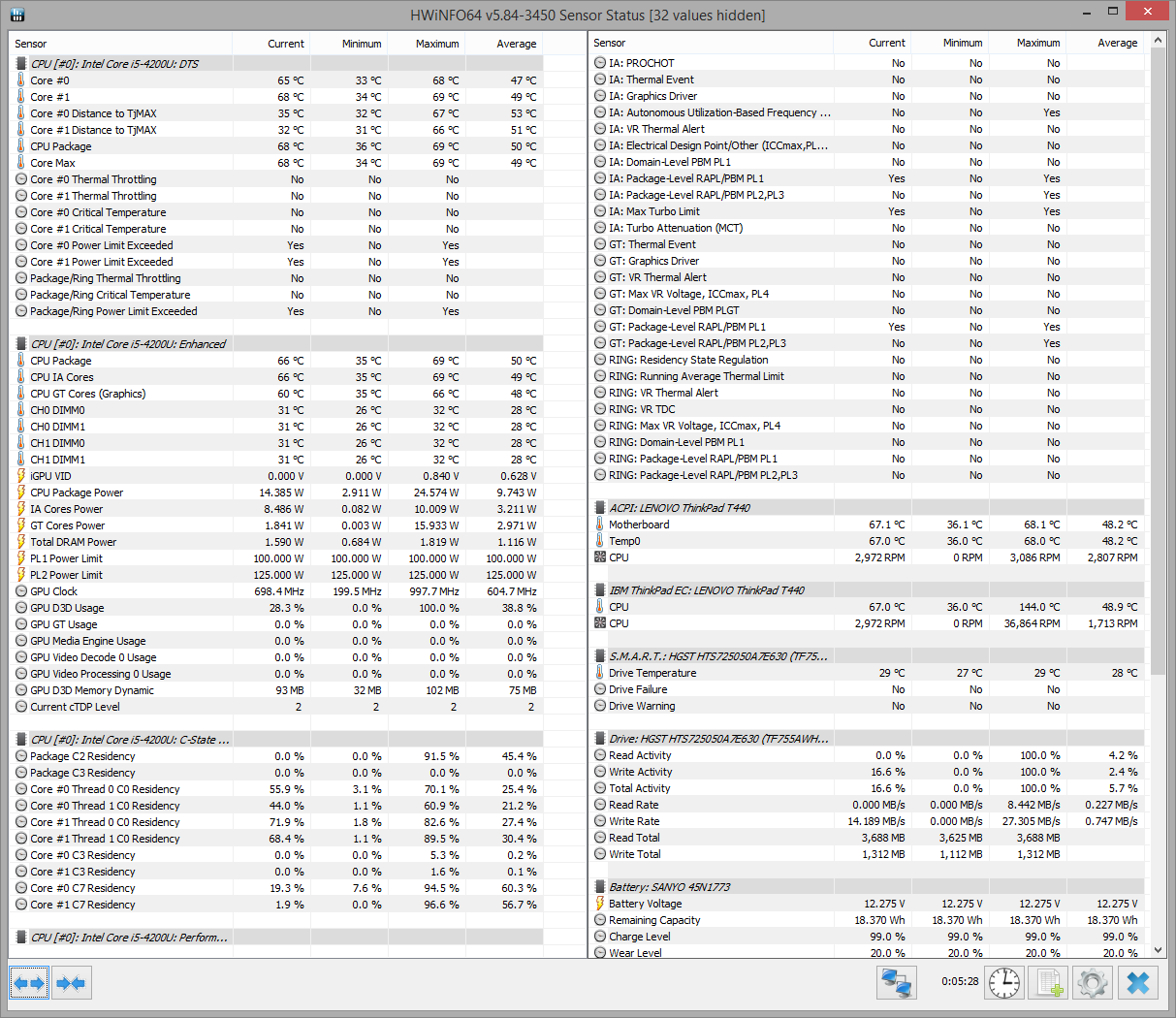Click thermometer icon beside Motherboard
Screen dimensions: 1176x1018
pos(600,525)
